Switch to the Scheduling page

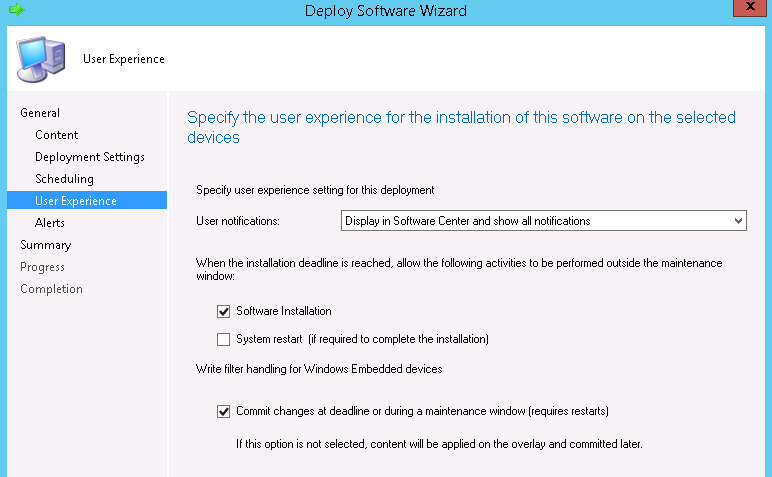coord(64,179)
